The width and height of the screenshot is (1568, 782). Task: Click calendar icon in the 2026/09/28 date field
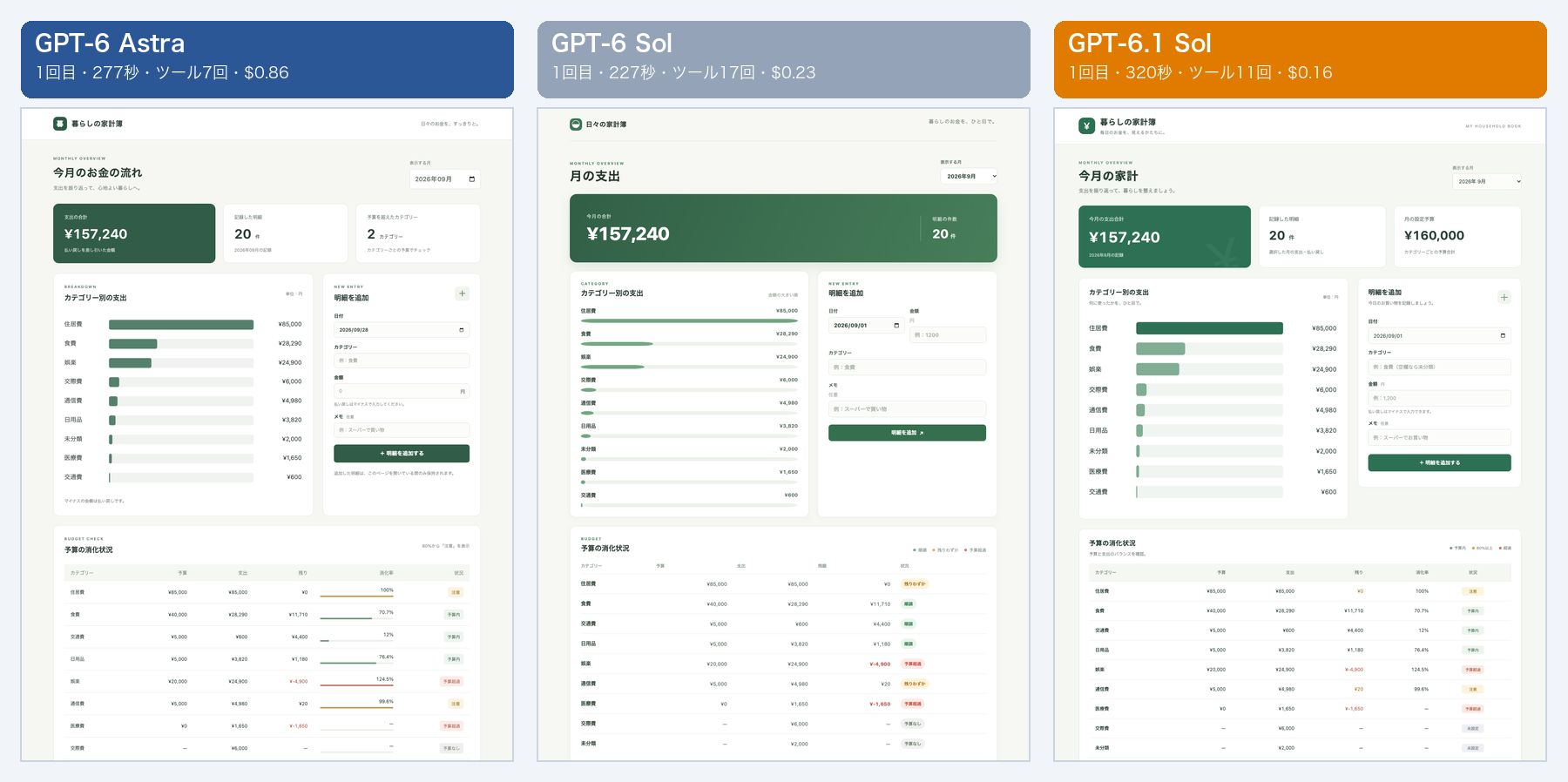[x=461, y=330]
